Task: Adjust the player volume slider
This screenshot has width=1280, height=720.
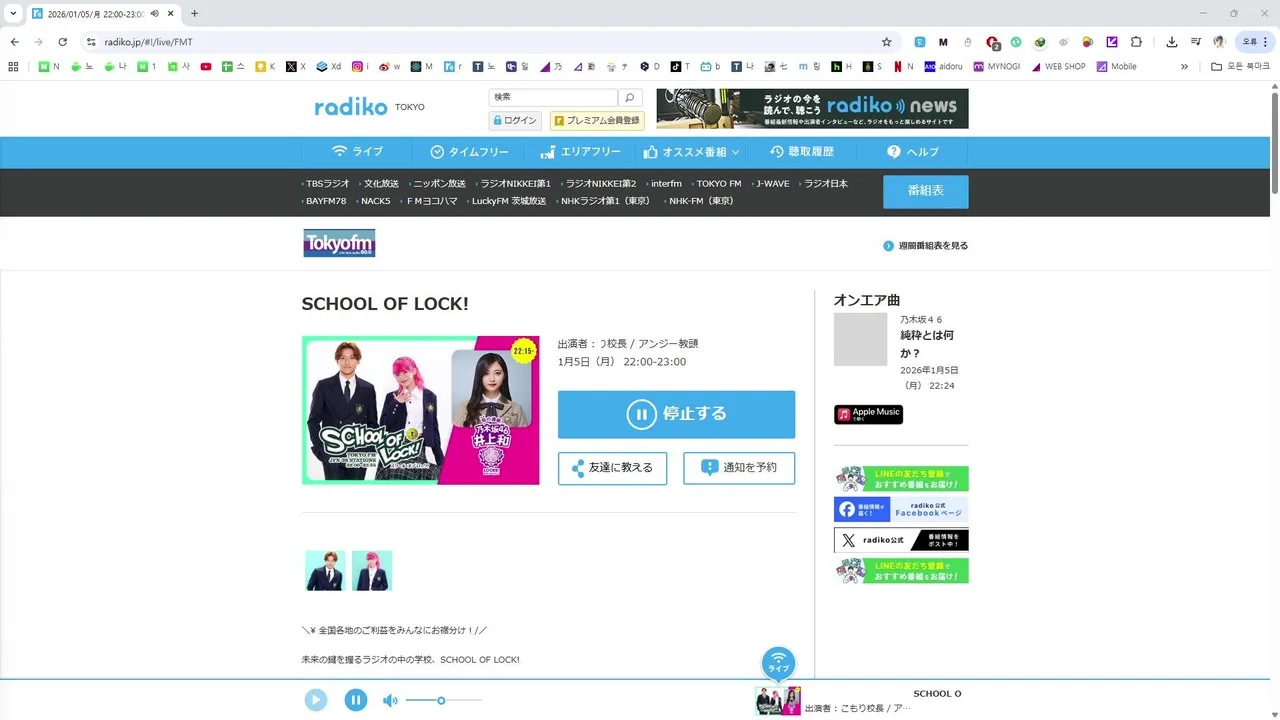Action: (444, 700)
